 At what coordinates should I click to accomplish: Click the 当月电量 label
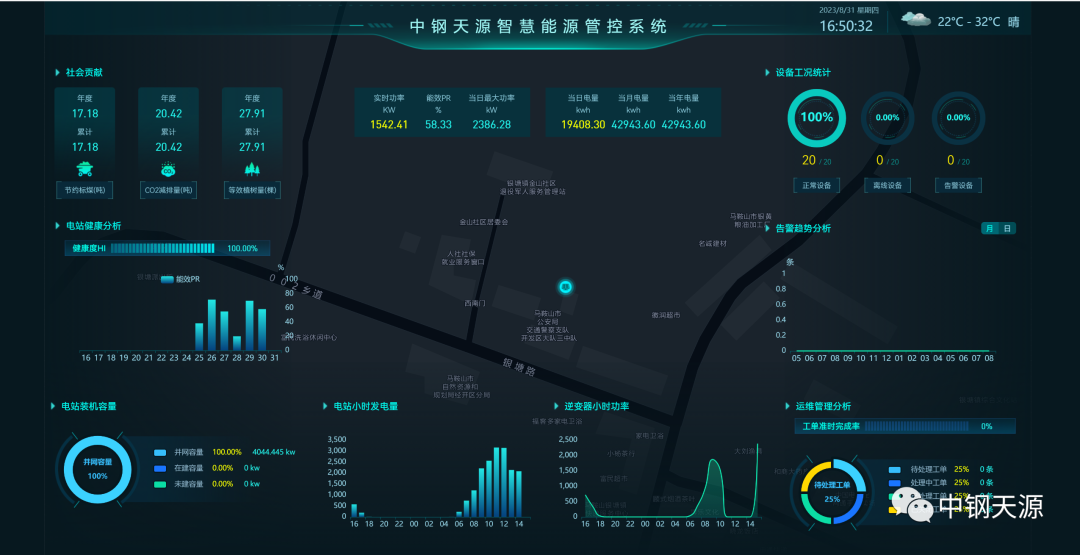coord(633,98)
